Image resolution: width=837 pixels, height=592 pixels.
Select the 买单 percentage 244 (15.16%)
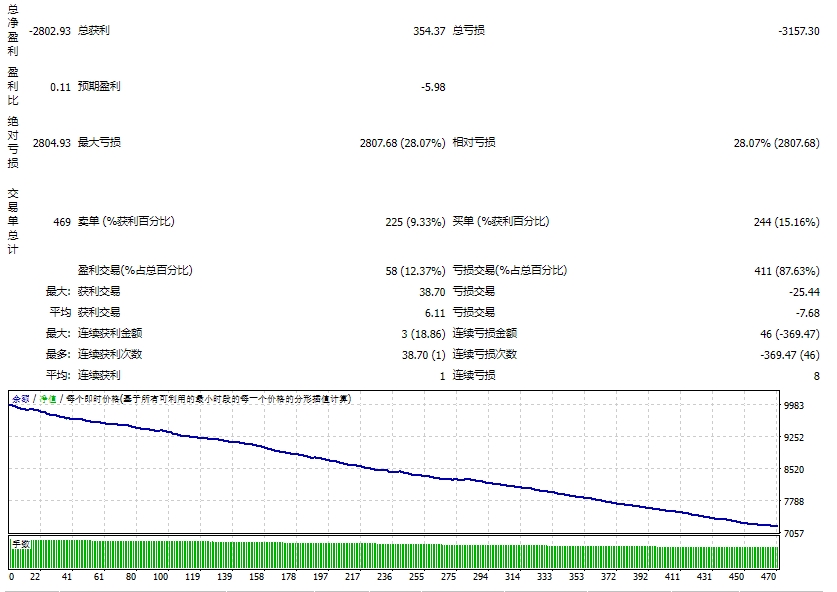tap(789, 222)
